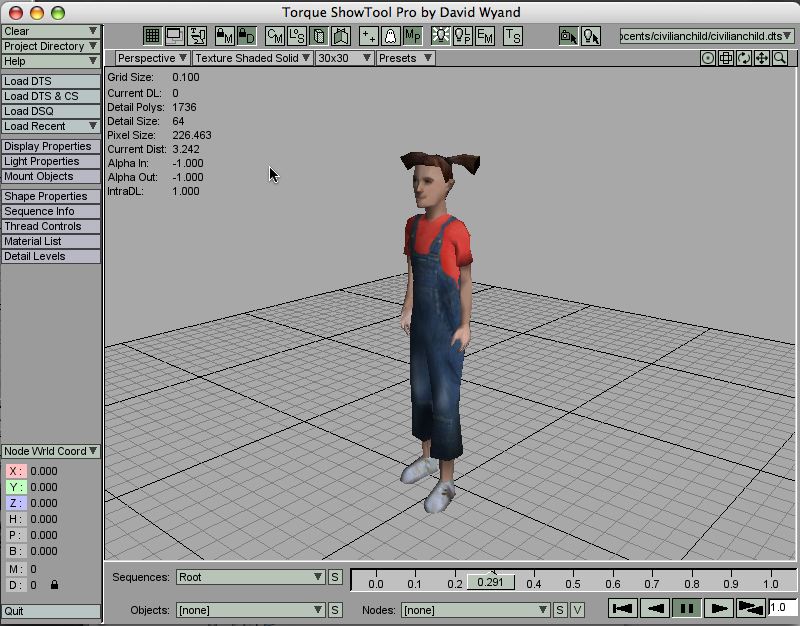Viewport: 800px width, 626px height.
Task: Click the 0.291 timeline slider handle
Action: coord(489,582)
